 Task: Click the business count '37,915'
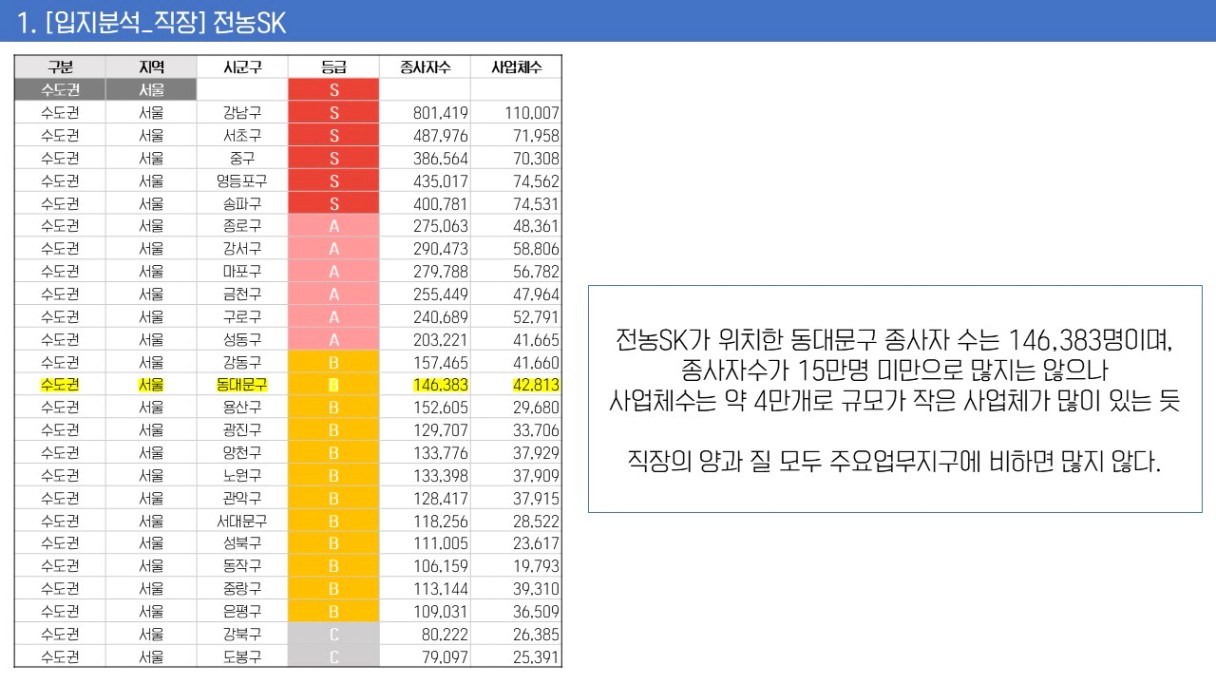(536, 497)
